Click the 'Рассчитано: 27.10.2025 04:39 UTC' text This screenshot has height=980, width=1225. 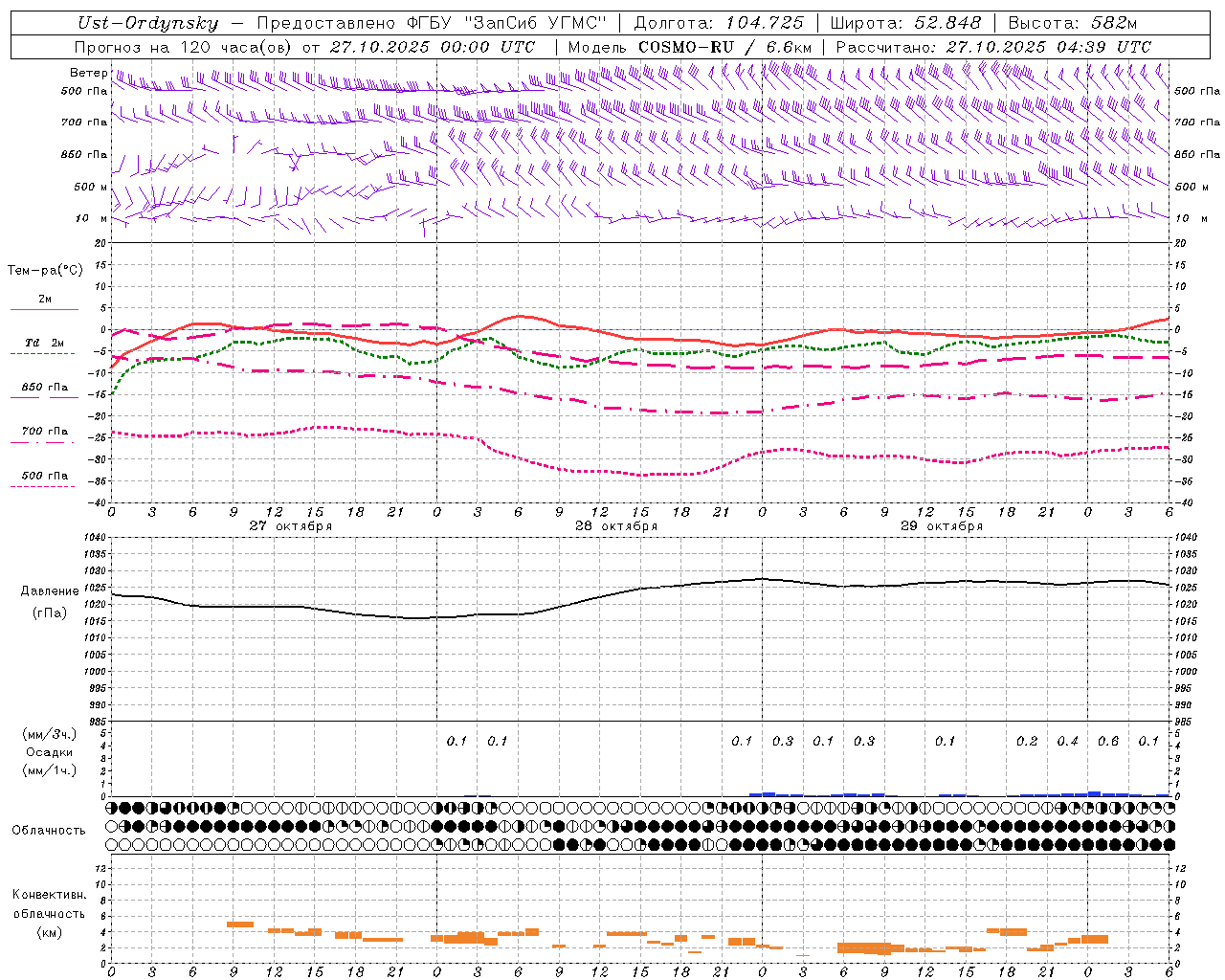(x=993, y=47)
